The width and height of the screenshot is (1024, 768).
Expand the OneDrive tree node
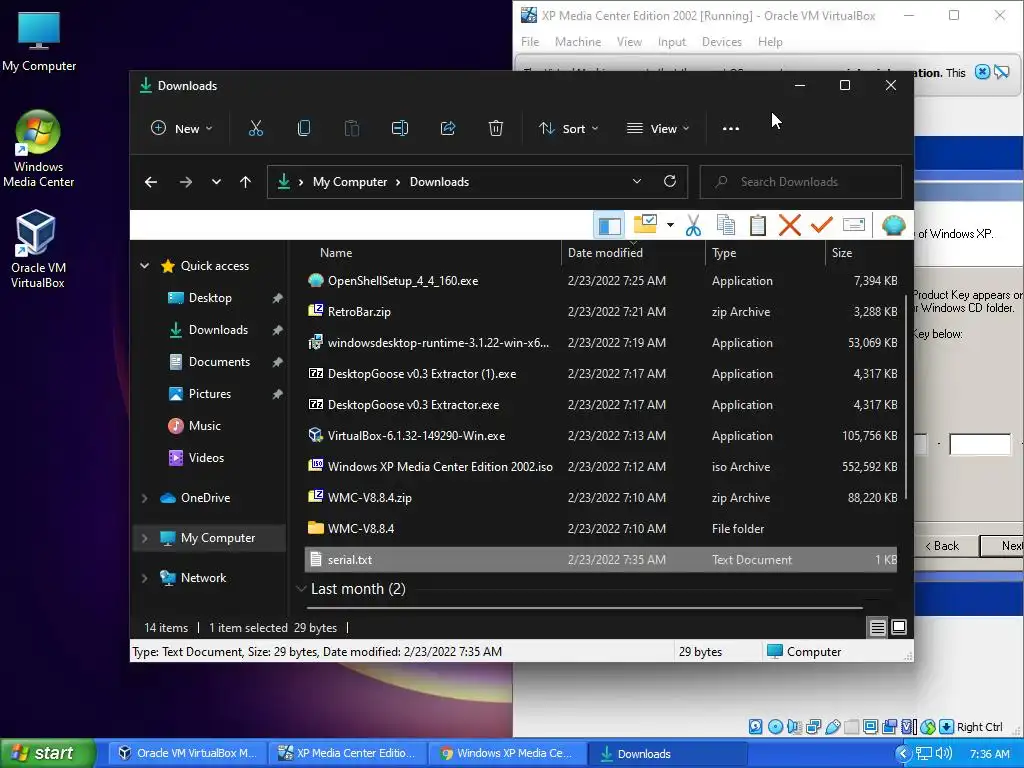tap(144, 498)
